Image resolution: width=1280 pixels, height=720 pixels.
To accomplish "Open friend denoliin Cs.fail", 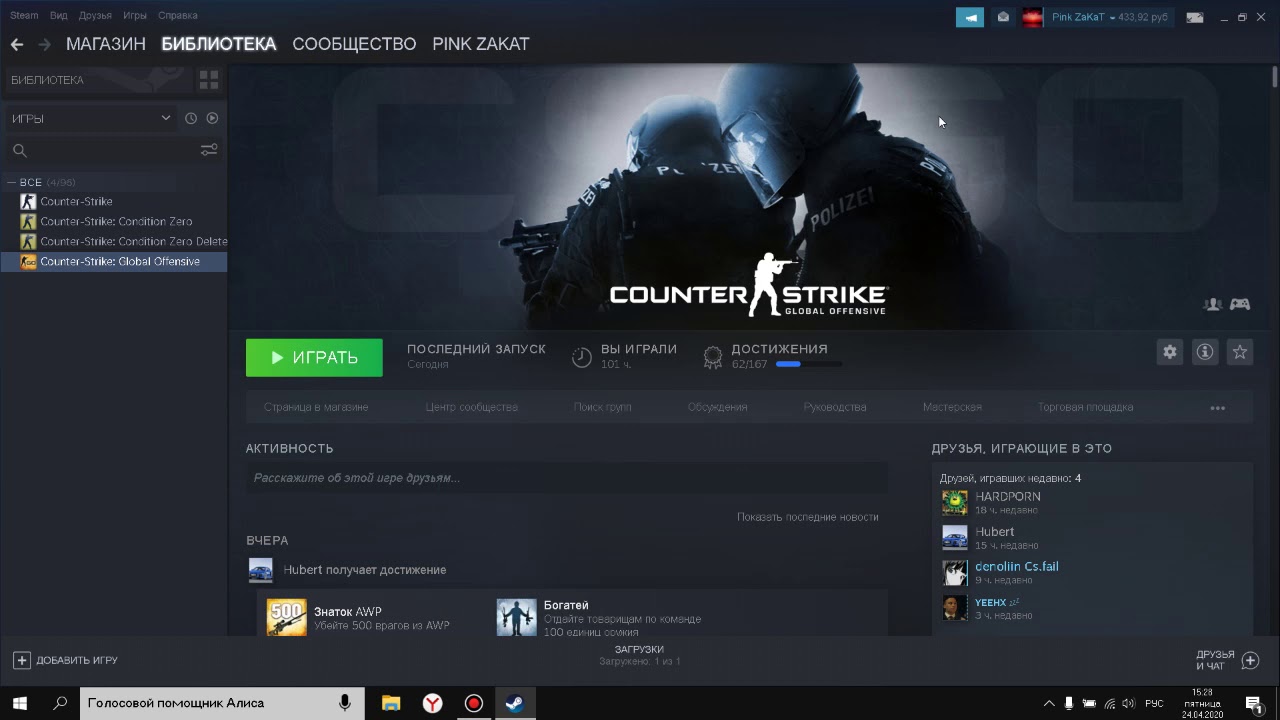I will (1016, 566).
